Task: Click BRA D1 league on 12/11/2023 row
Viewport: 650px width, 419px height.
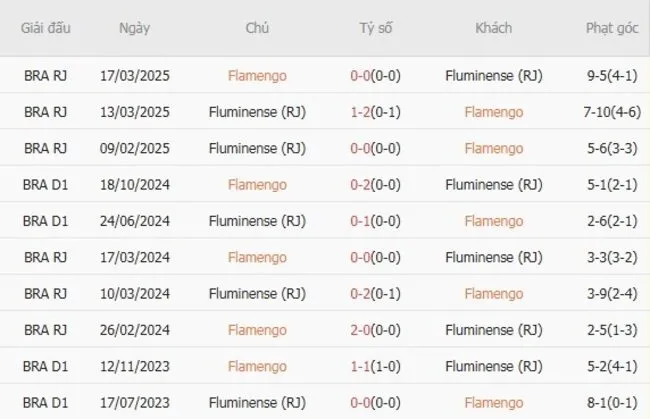Action: pyautogui.click(x=44, y=366)
